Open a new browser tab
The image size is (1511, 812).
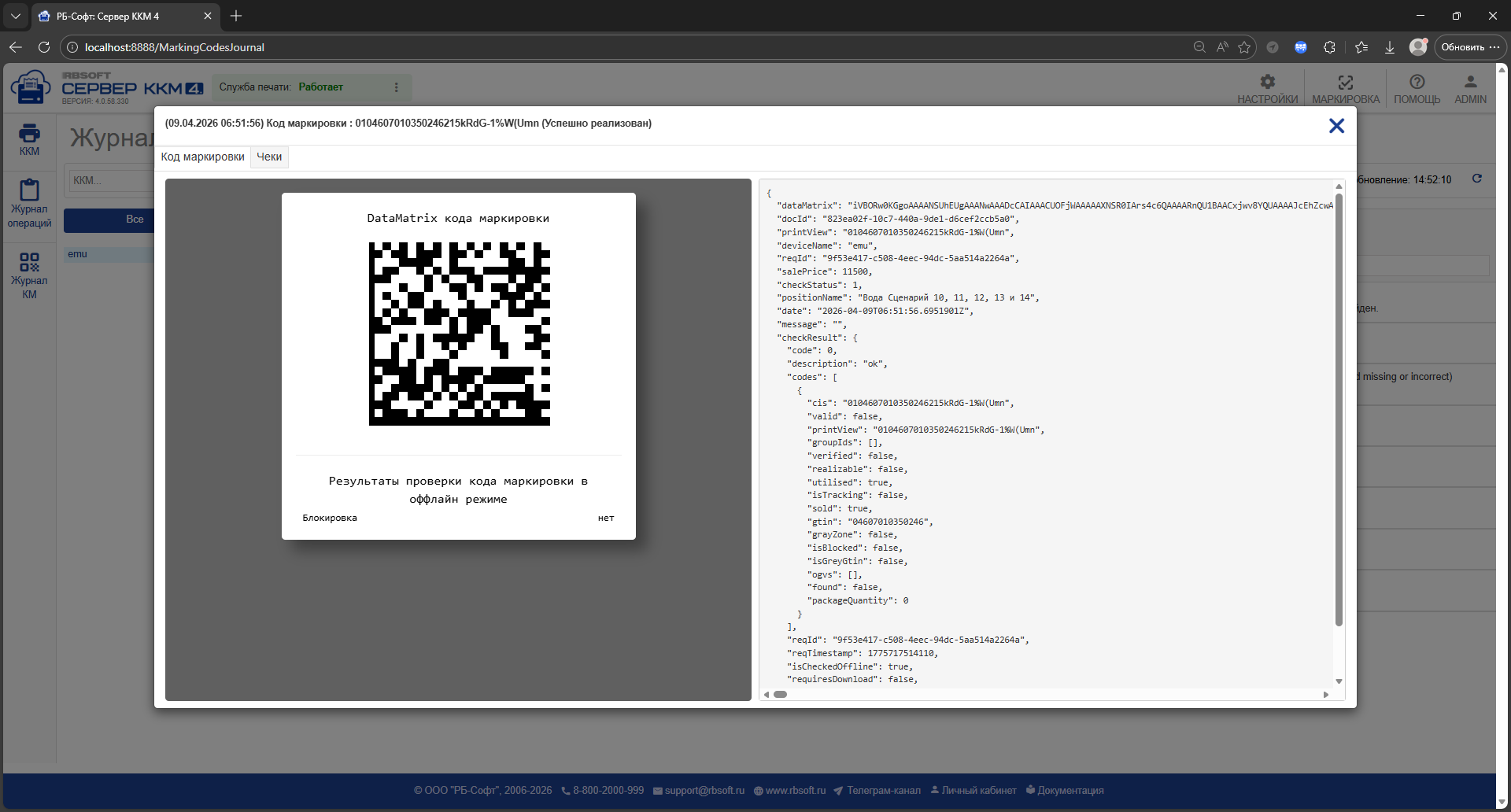pos(236,16)
